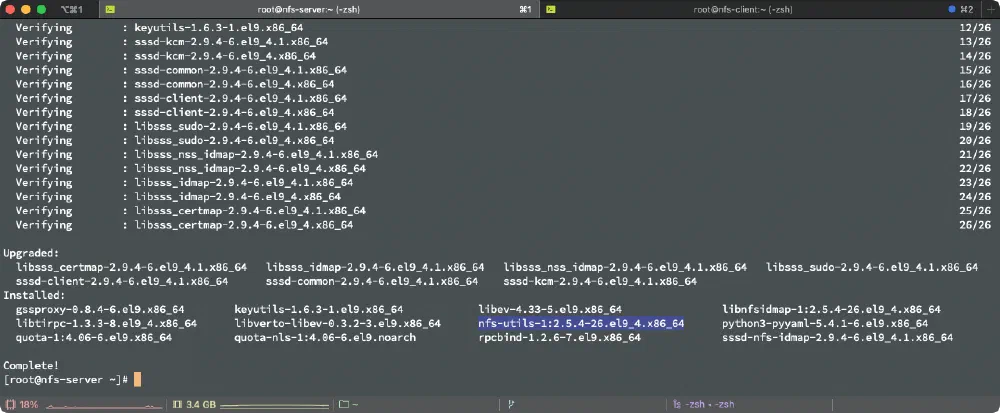Screen dimensions: 1000x413
Task: Click the 3.4 GB memory value
Action: coord(201,404)
